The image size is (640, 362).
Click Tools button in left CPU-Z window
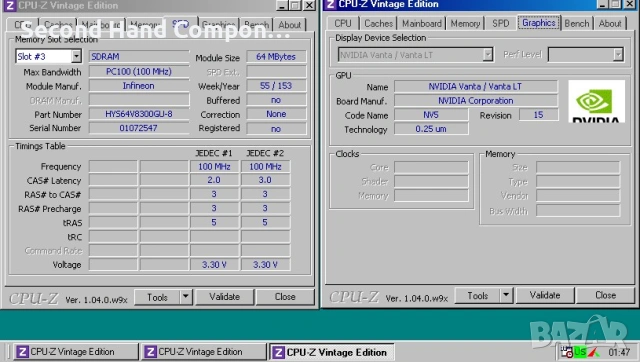point(157,297)
